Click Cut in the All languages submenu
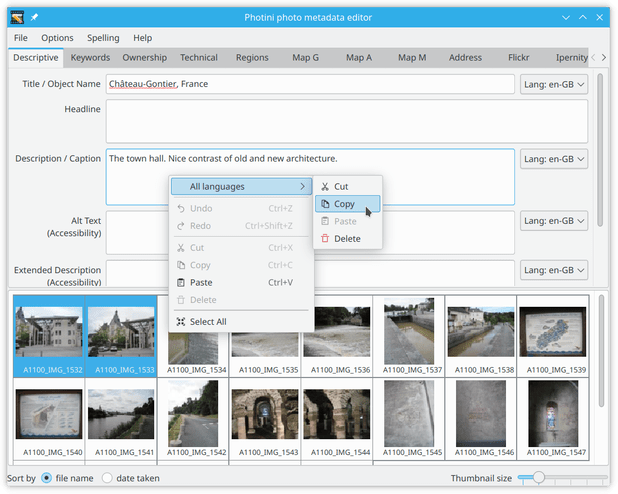 point(348,186)
